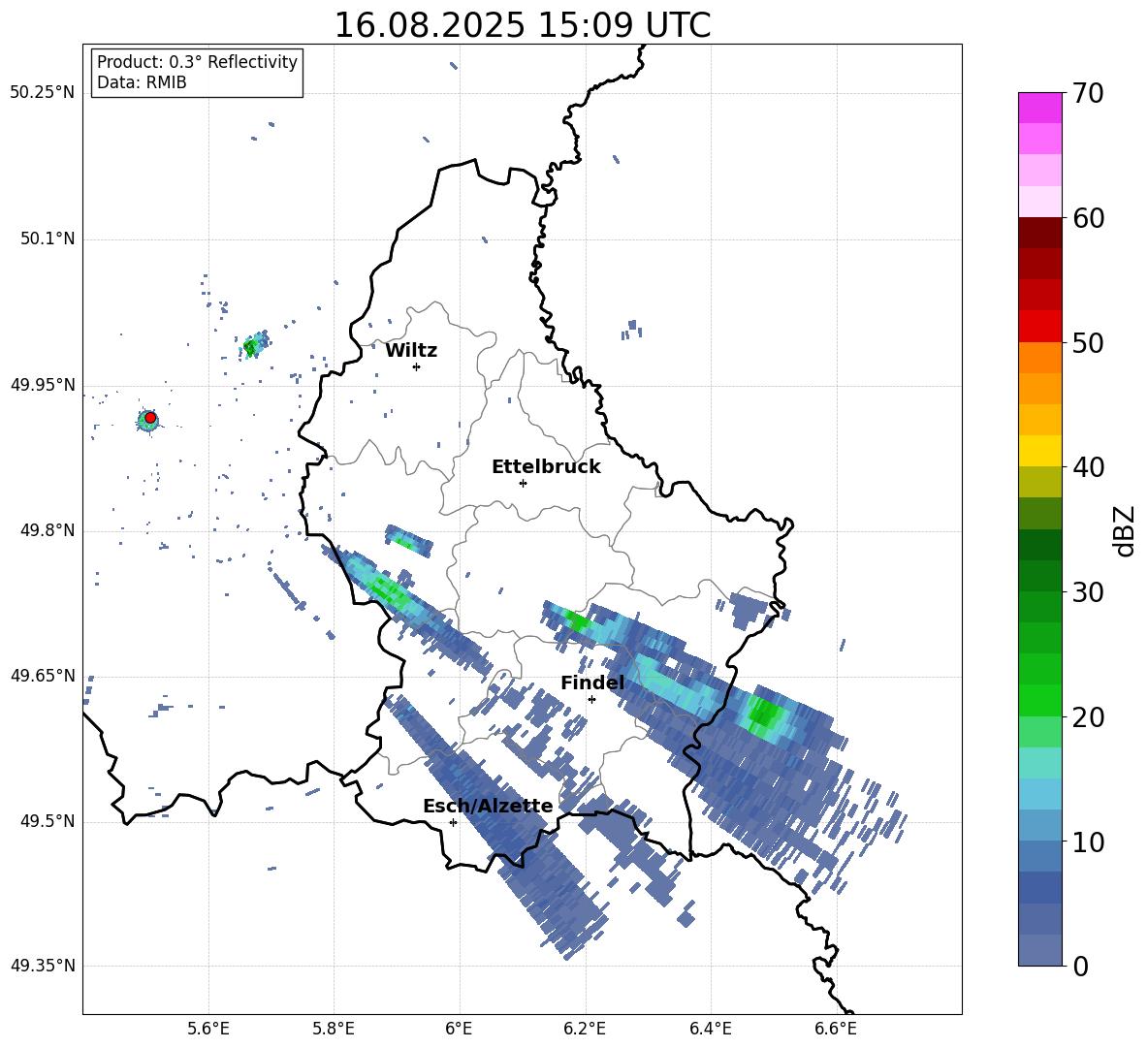Click the title '16.08.2025 15:09 UTC'
1148x1048 pixels.
coord(522,25)
